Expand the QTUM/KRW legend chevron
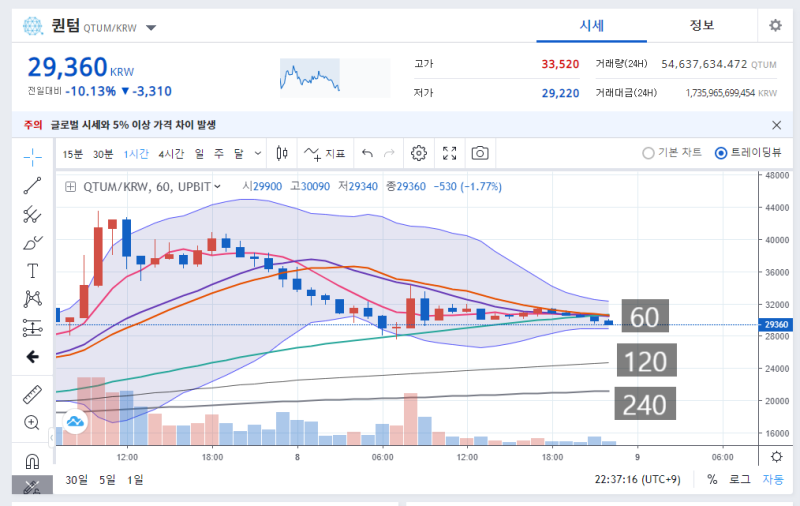Image resolution: width=800 pixels, height=506 pixels. coord(218,187)
